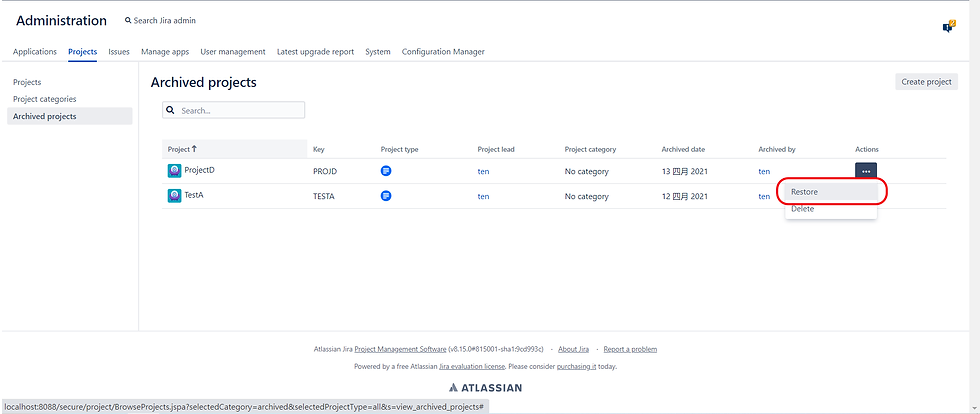Open the System tab
The image size is (980, 414).
(x=378, y=52)
